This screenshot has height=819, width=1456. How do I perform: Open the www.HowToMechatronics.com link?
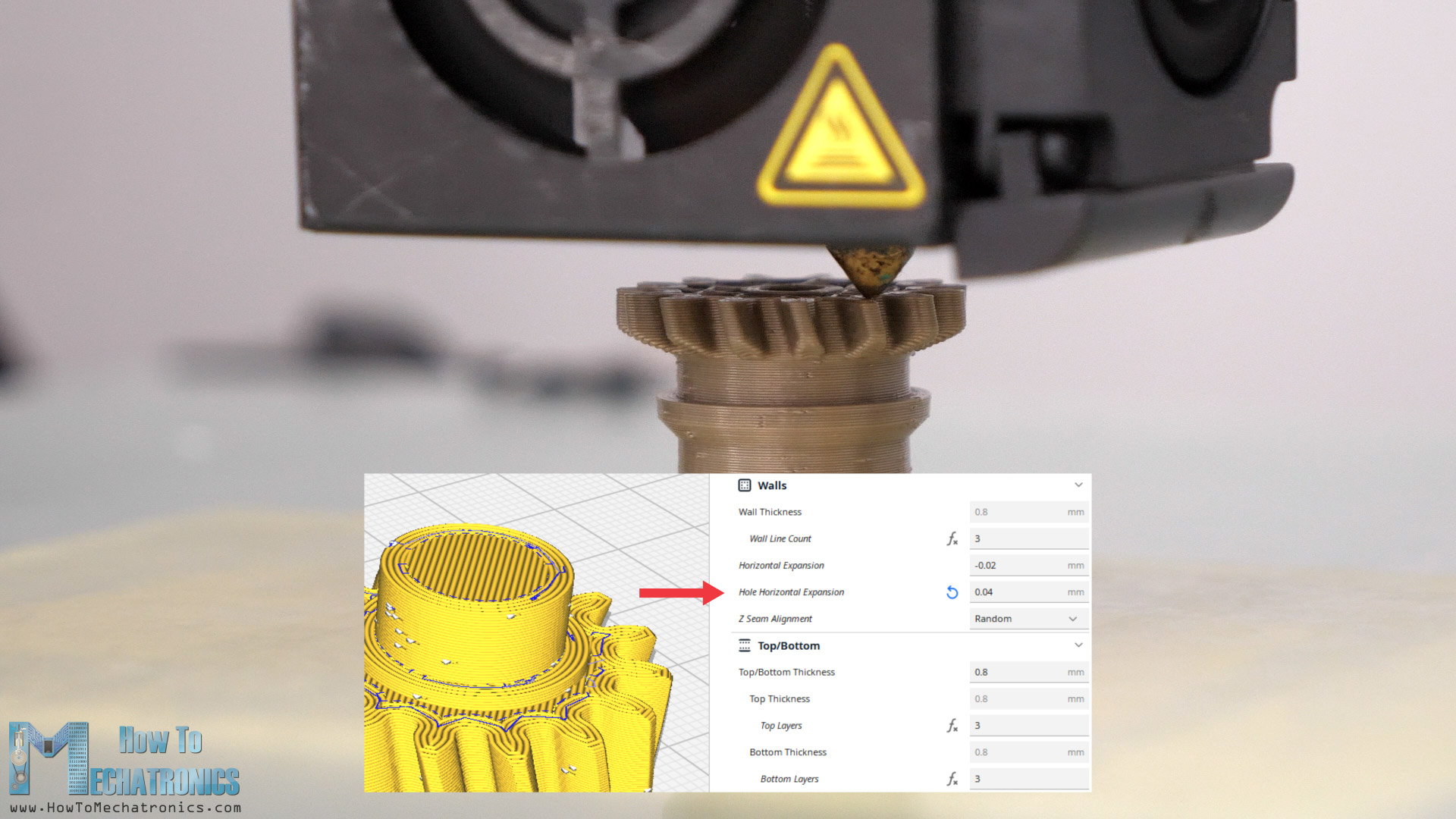pos(125,808)
